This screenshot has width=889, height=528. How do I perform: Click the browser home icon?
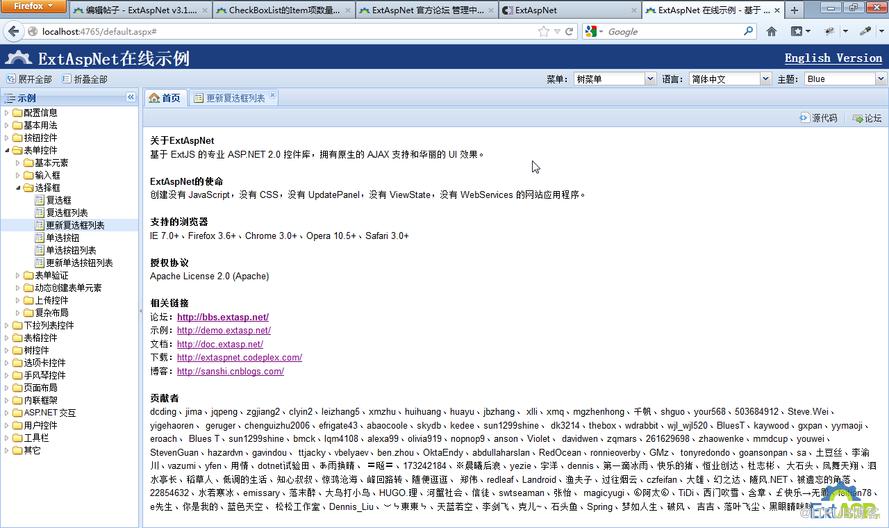click(772, 32)
